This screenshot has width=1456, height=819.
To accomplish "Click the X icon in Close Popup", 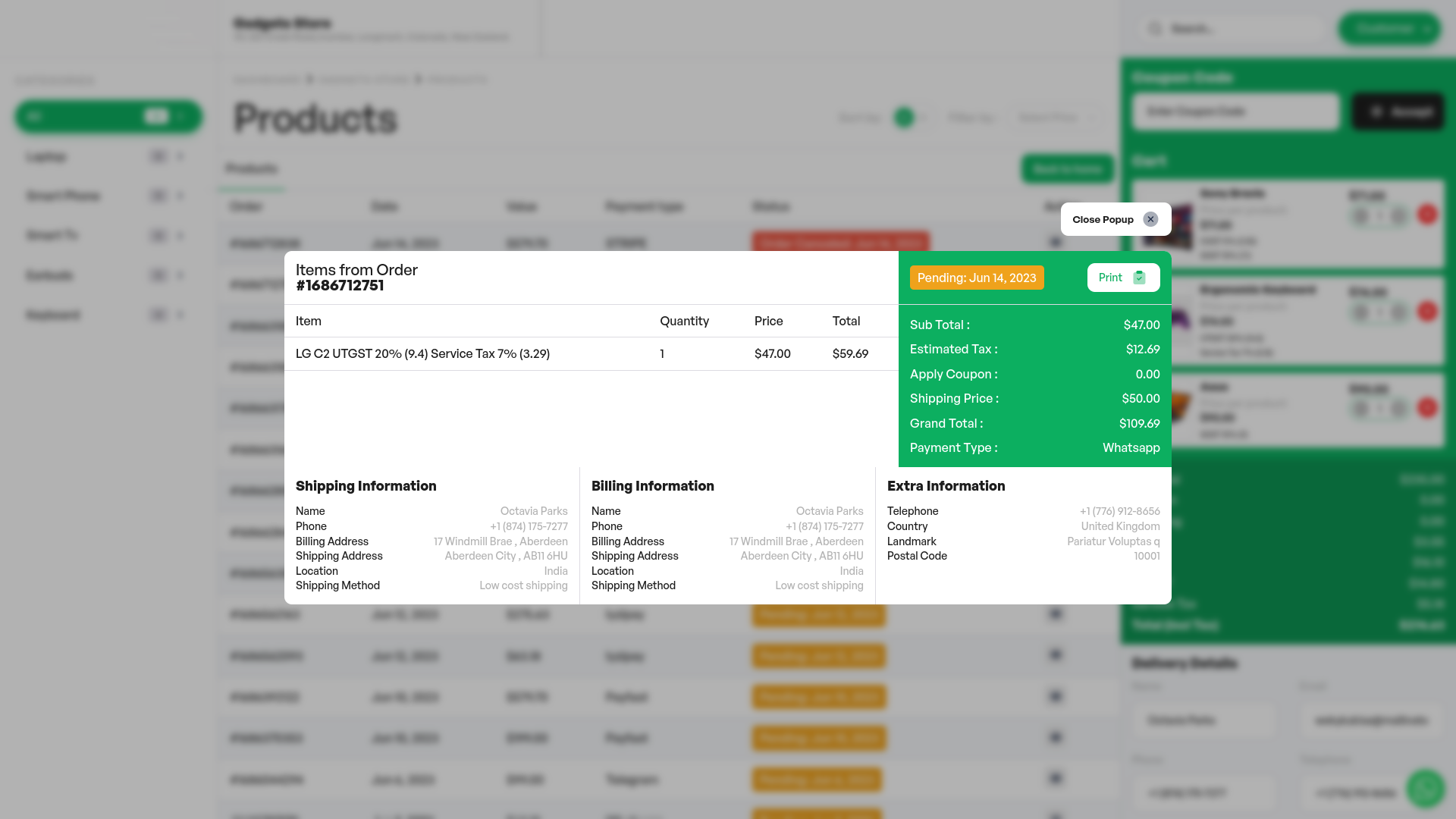I will click(1150, 219).
